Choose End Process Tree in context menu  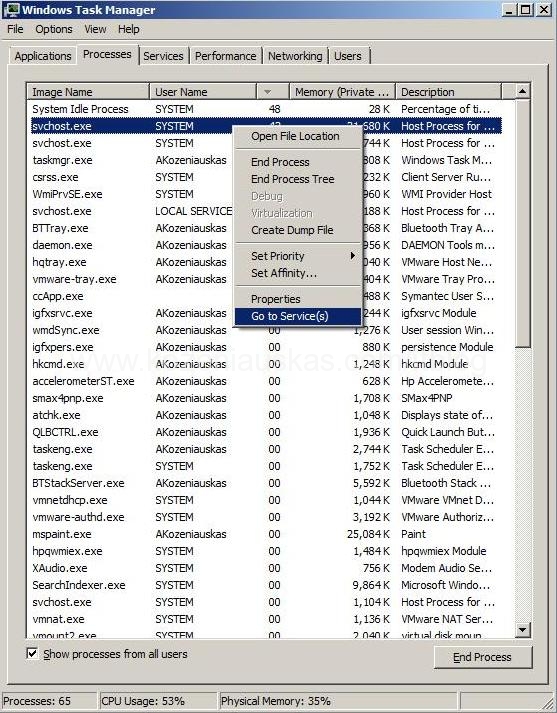[x=298, y=179]
